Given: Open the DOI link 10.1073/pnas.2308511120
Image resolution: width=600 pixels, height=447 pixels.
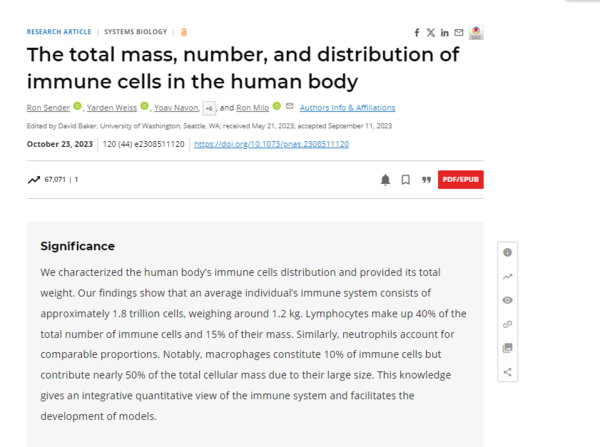Looking at the screenshot, I should tap(270, 145).
